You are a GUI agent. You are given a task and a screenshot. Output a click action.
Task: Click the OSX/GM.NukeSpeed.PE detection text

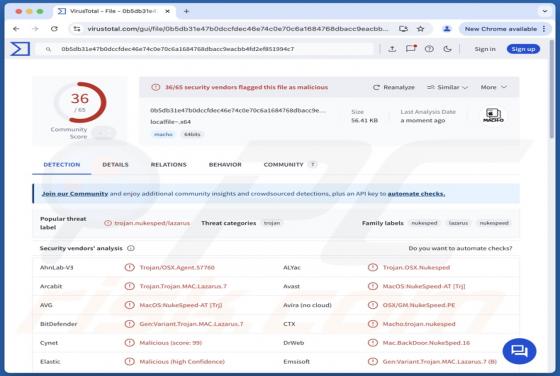click(x=419, y=305)
